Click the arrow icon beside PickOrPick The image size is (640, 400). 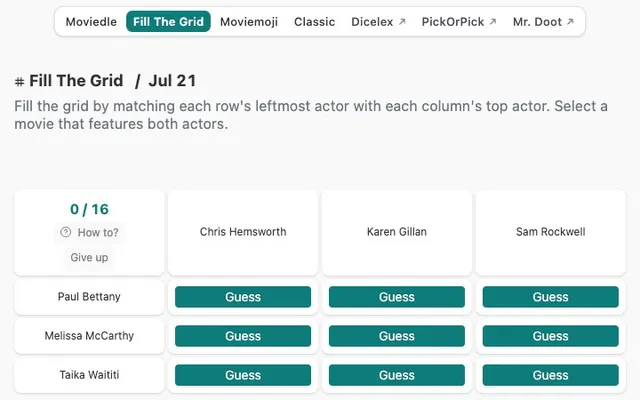(x=493, y=22)
